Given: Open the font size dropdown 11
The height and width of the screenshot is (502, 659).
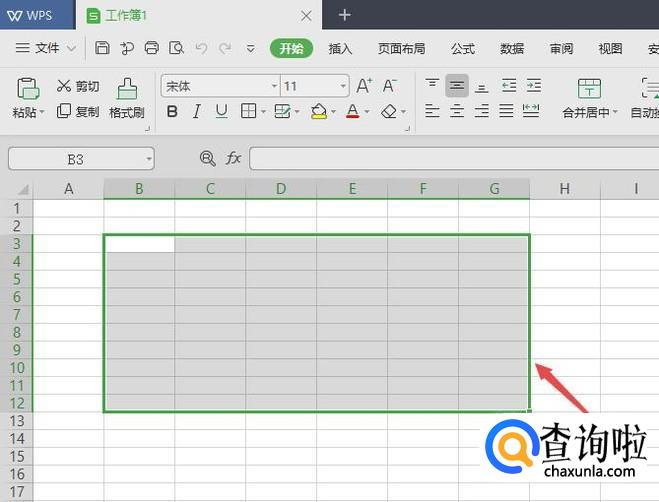Looking at the screenshot, I should point(343,86).
